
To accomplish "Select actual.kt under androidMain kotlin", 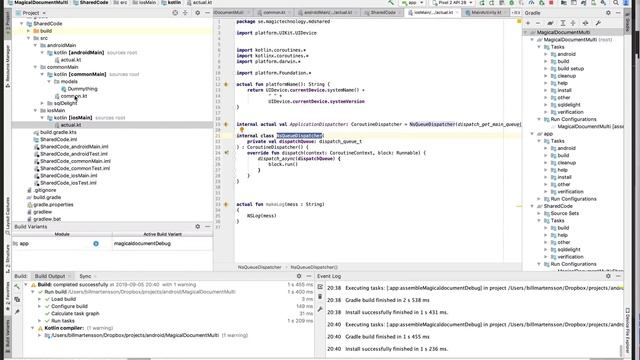I will pyautogui.click(x=71, y=60).
